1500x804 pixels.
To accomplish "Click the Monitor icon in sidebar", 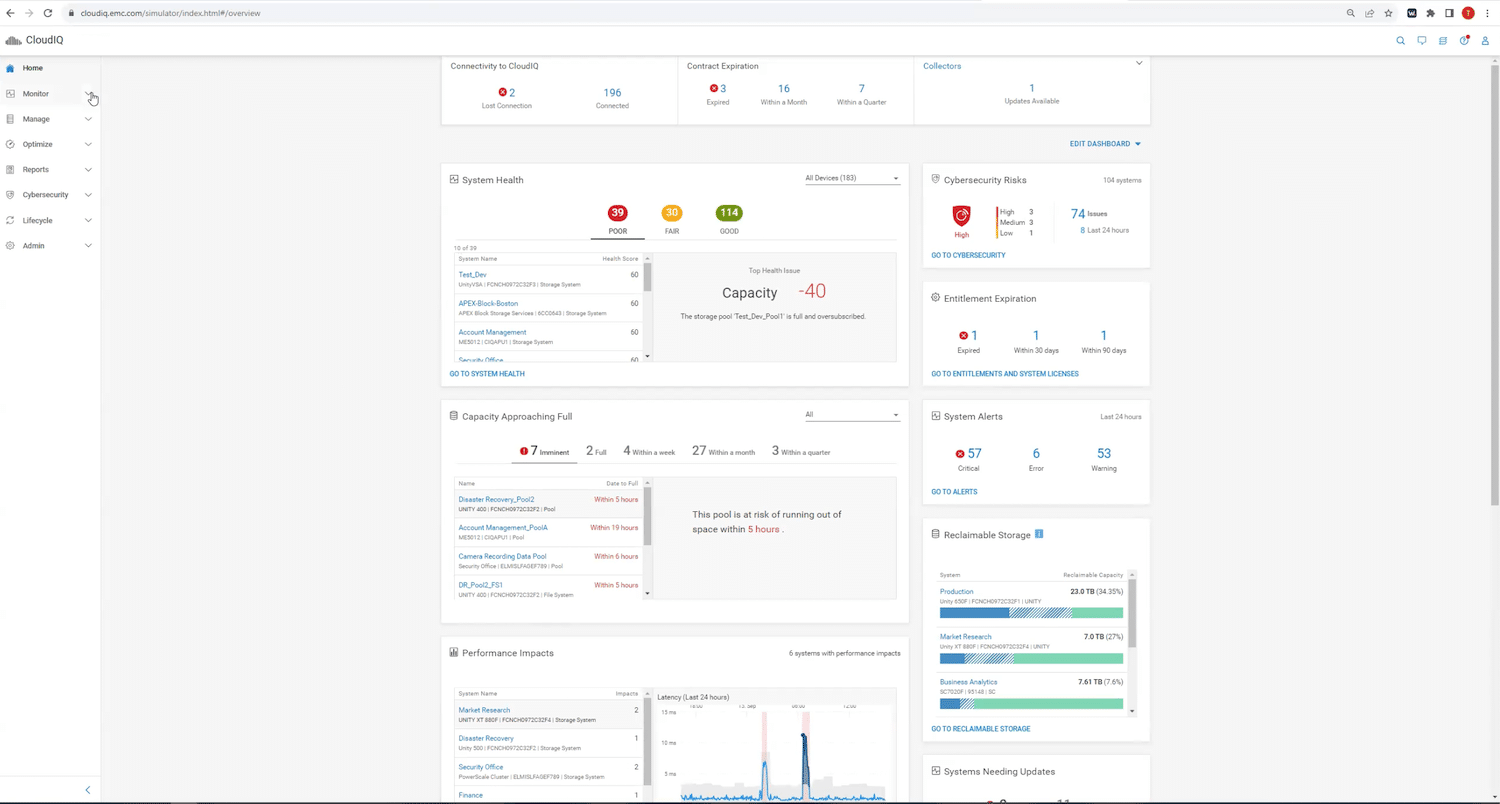I will [x=10, y=93].
